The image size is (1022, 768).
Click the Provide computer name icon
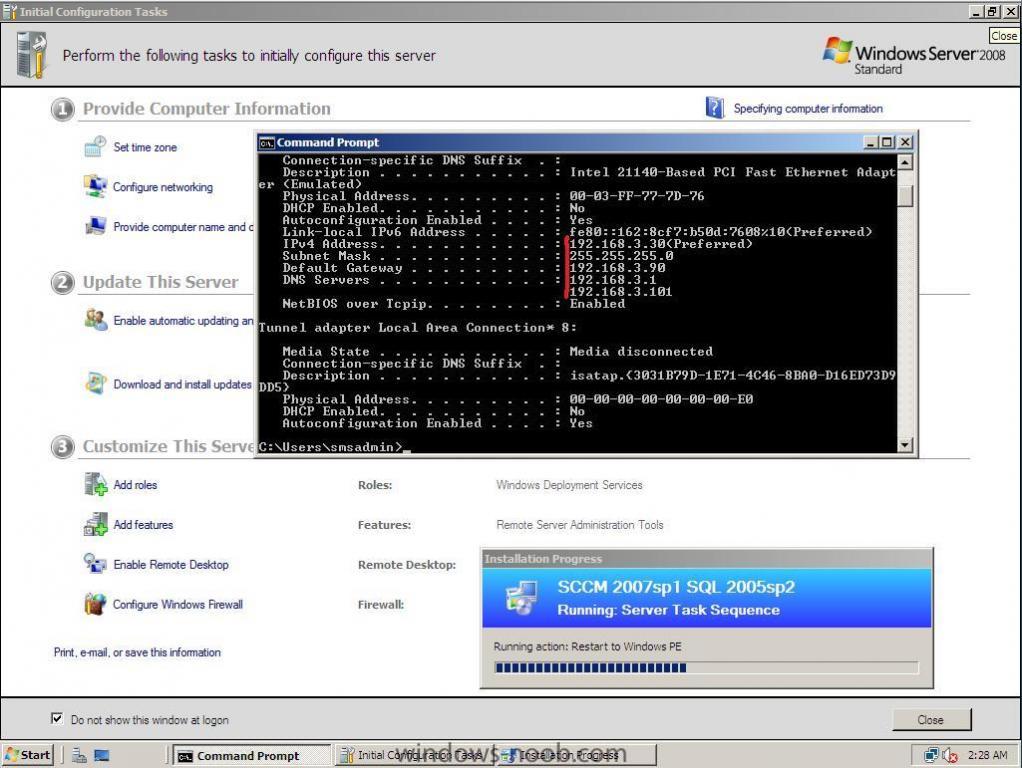(x=95, y=226)
